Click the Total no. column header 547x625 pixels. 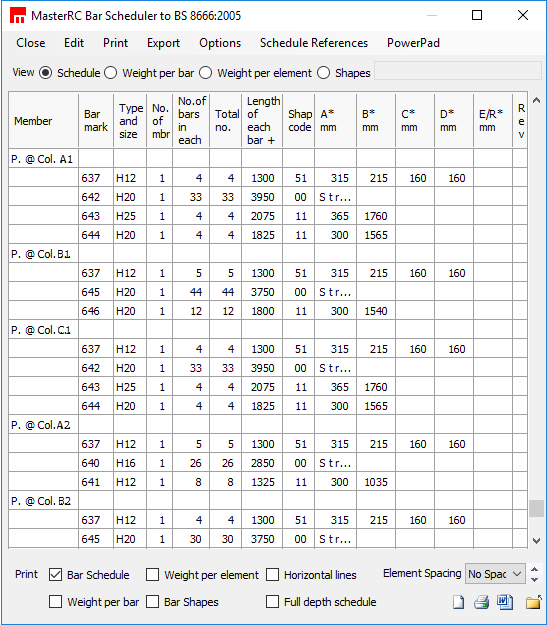click(226, 121)
